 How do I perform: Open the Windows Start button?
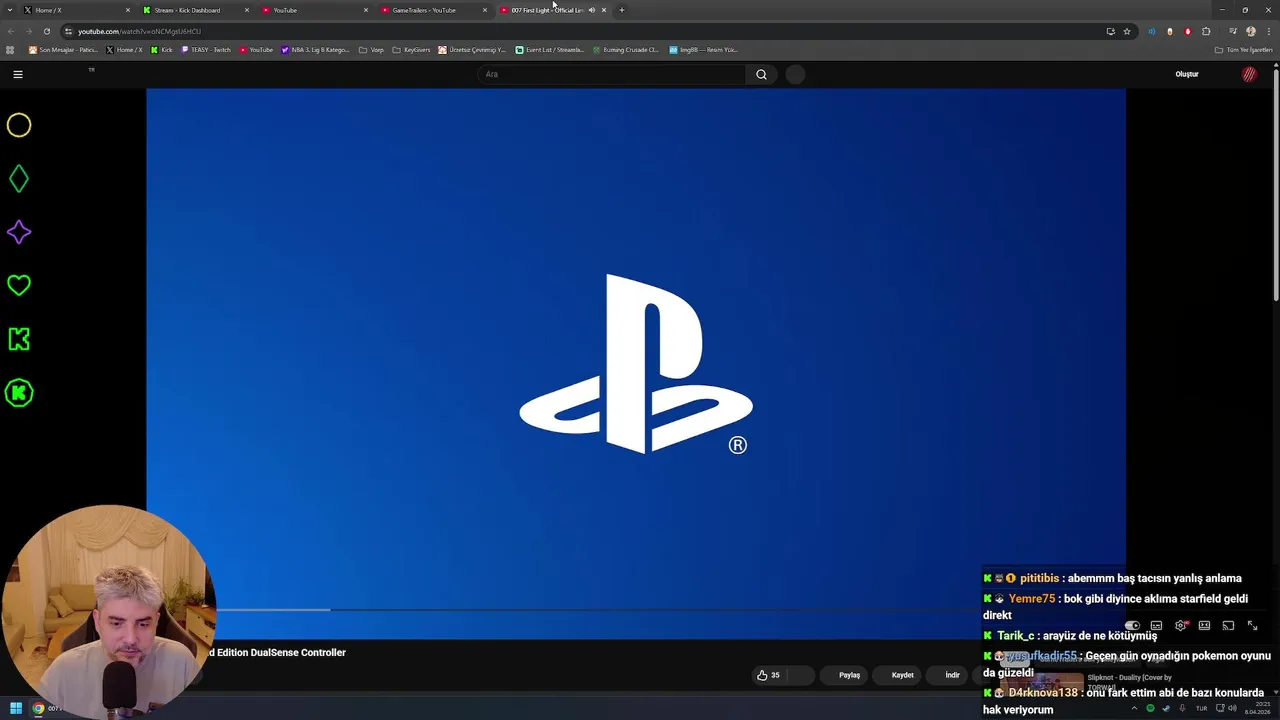click(x=15, y=708)
